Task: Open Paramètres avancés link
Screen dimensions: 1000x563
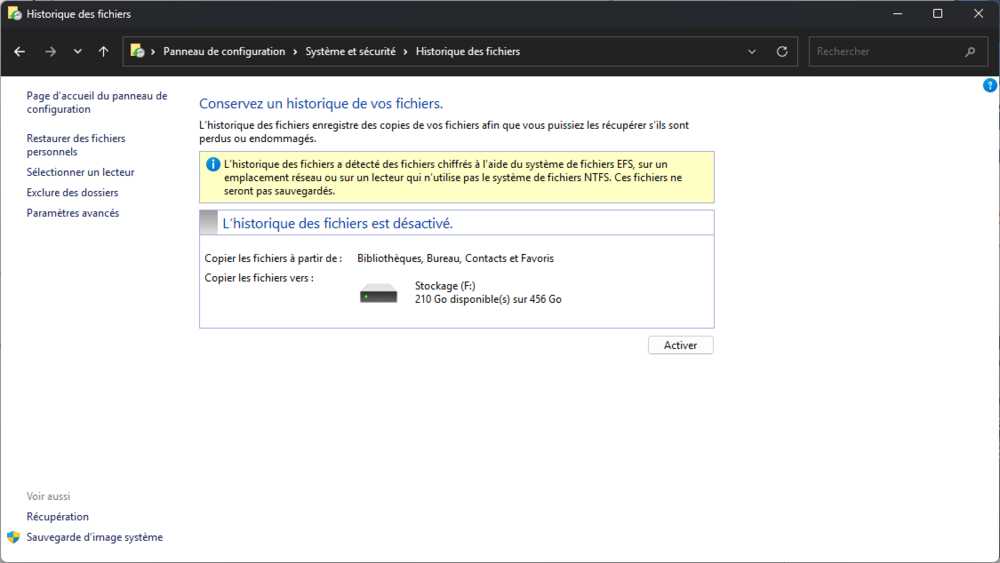Action: [72, 213]
